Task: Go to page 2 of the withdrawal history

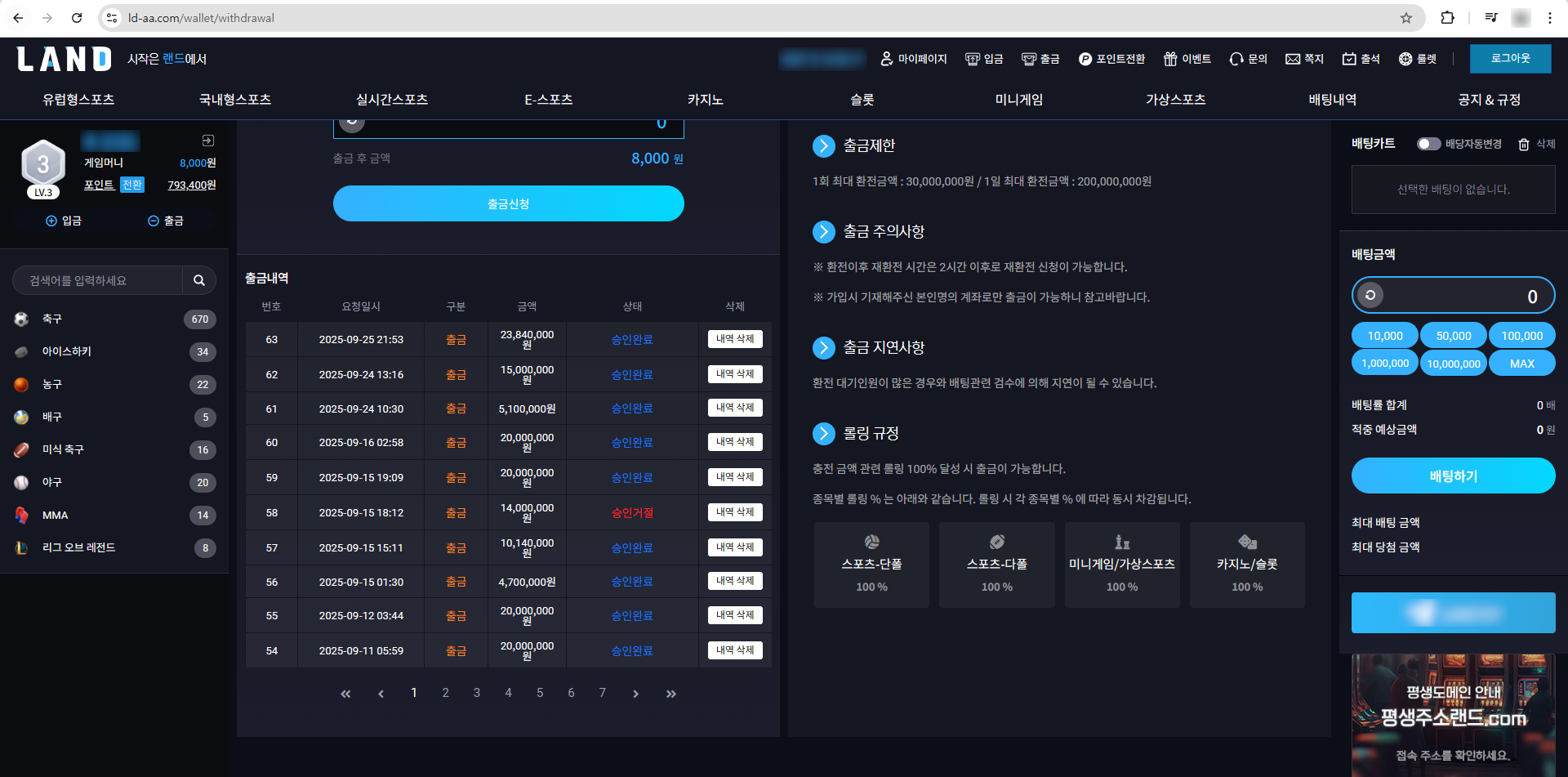Action: [445, 693]
